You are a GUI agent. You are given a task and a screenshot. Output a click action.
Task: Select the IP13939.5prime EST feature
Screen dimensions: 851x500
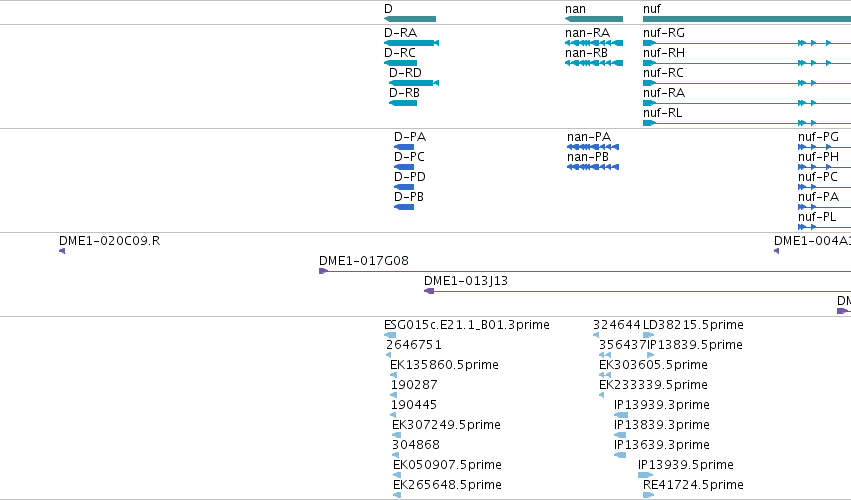[x=645, y=475]
